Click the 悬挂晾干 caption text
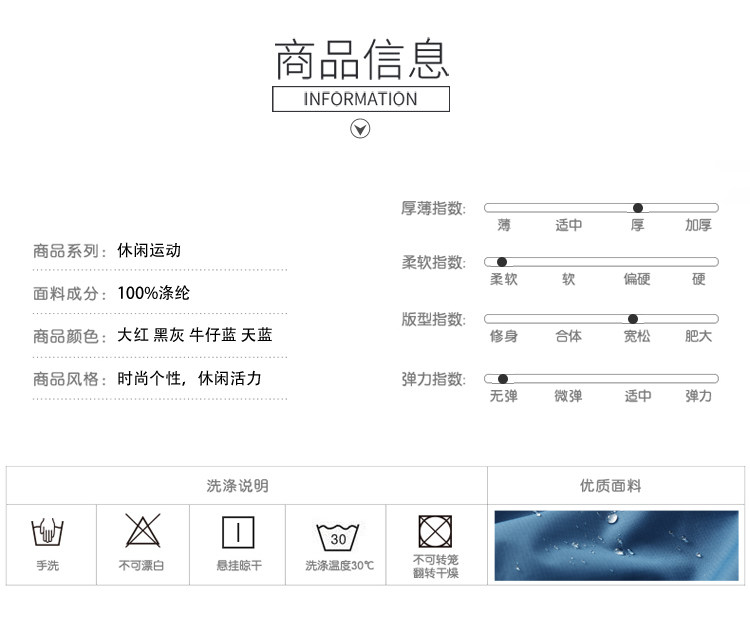 (x=239, y=565)
